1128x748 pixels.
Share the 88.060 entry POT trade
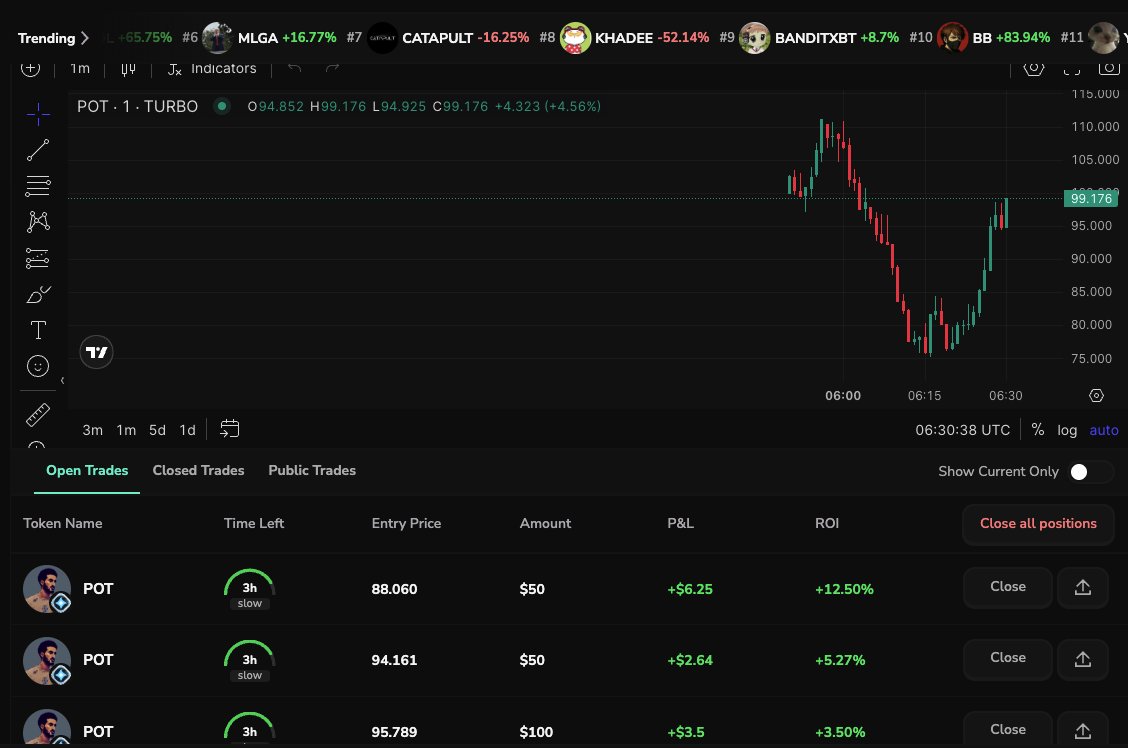click(x=1083, y=588)
